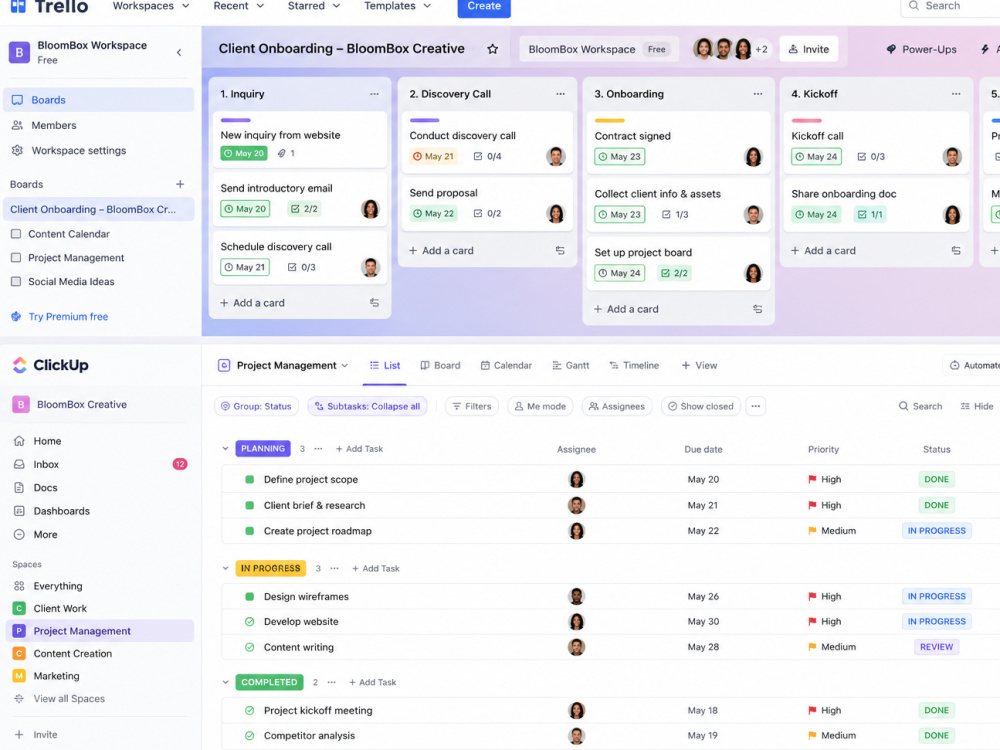Toggle the May 20 due date on New inquiry card
The image size is (1000, 750).
point(244,153)
